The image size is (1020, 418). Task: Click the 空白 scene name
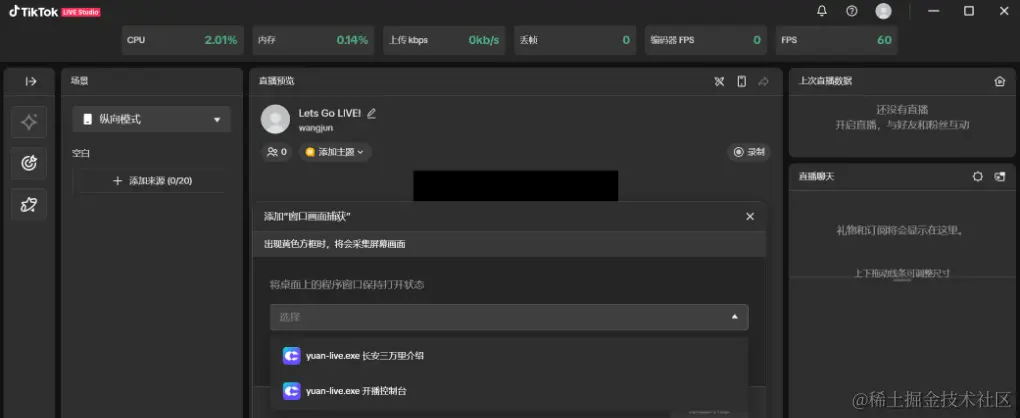click(x=81, y=154)
